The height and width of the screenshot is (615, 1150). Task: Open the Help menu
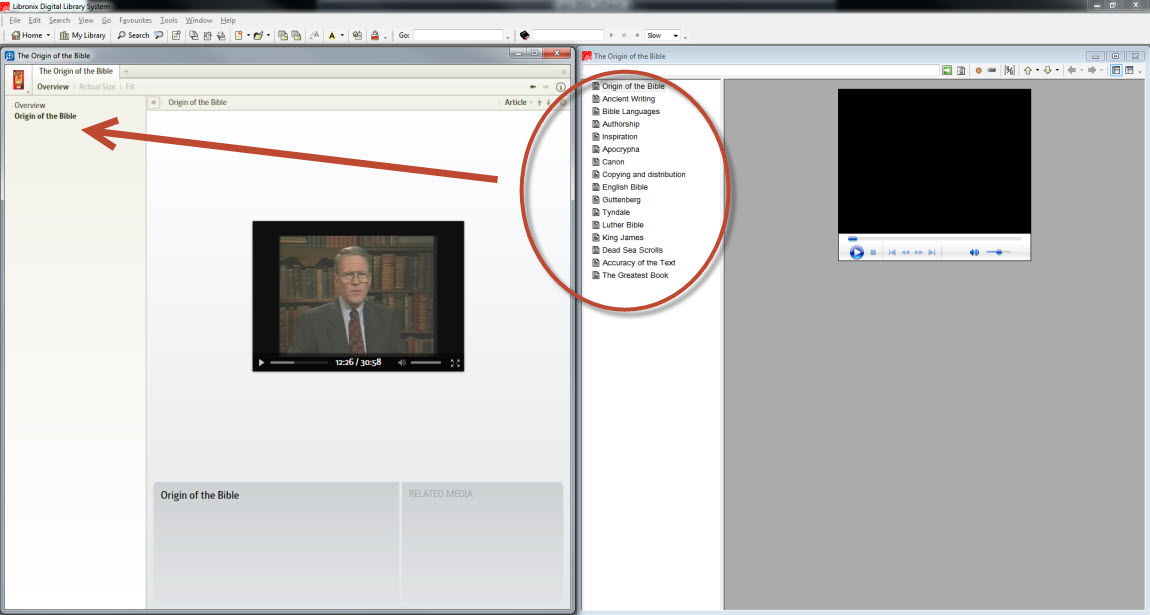[x=228, y=21]
